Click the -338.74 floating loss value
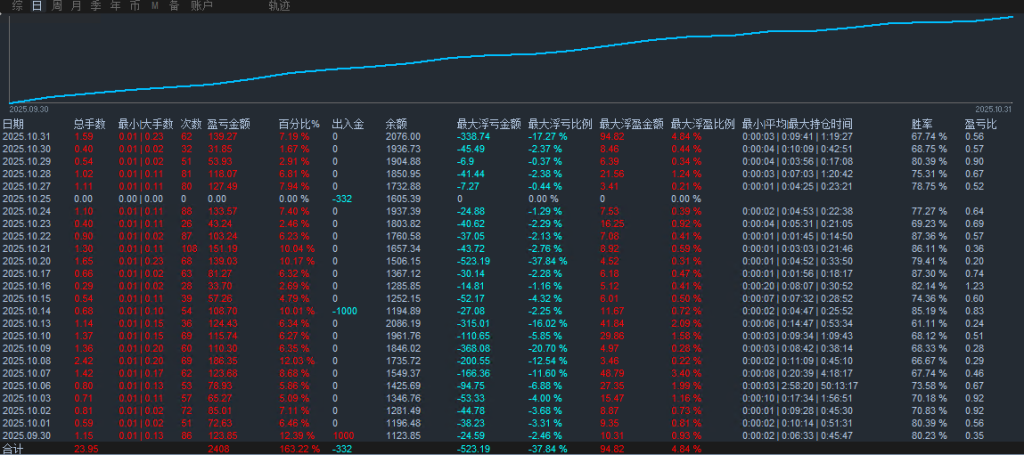This screenshot has width=1024, height=455. [x=473, y=136]
